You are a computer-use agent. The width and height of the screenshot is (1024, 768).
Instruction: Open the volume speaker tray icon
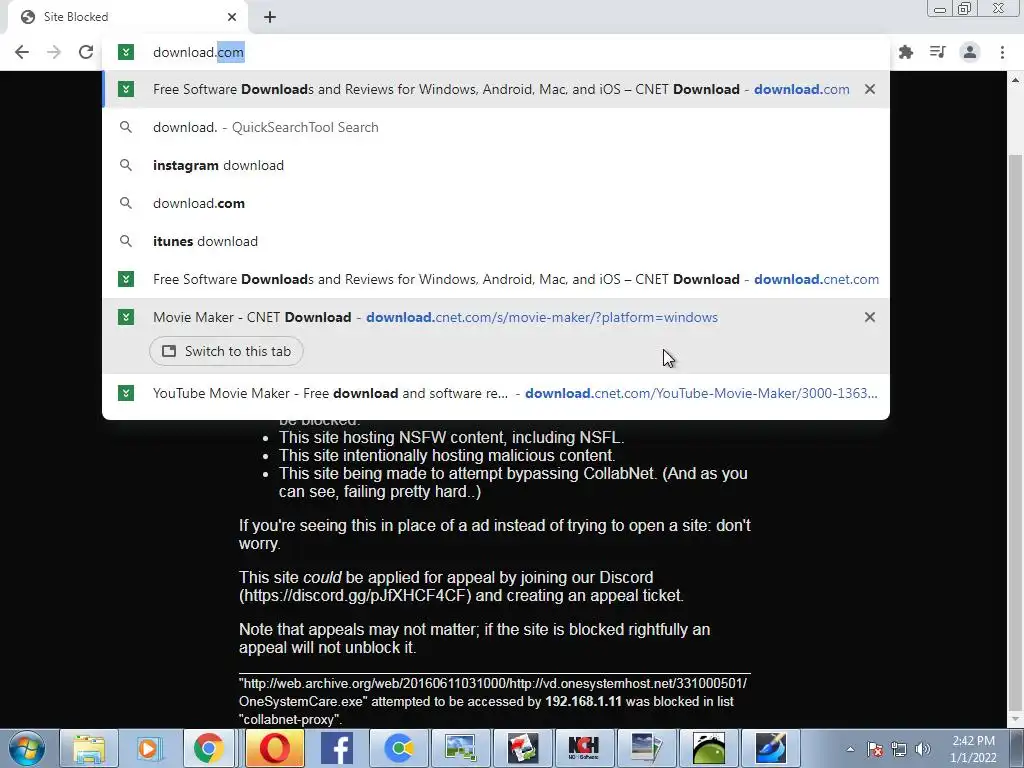(x=922, y=749)
